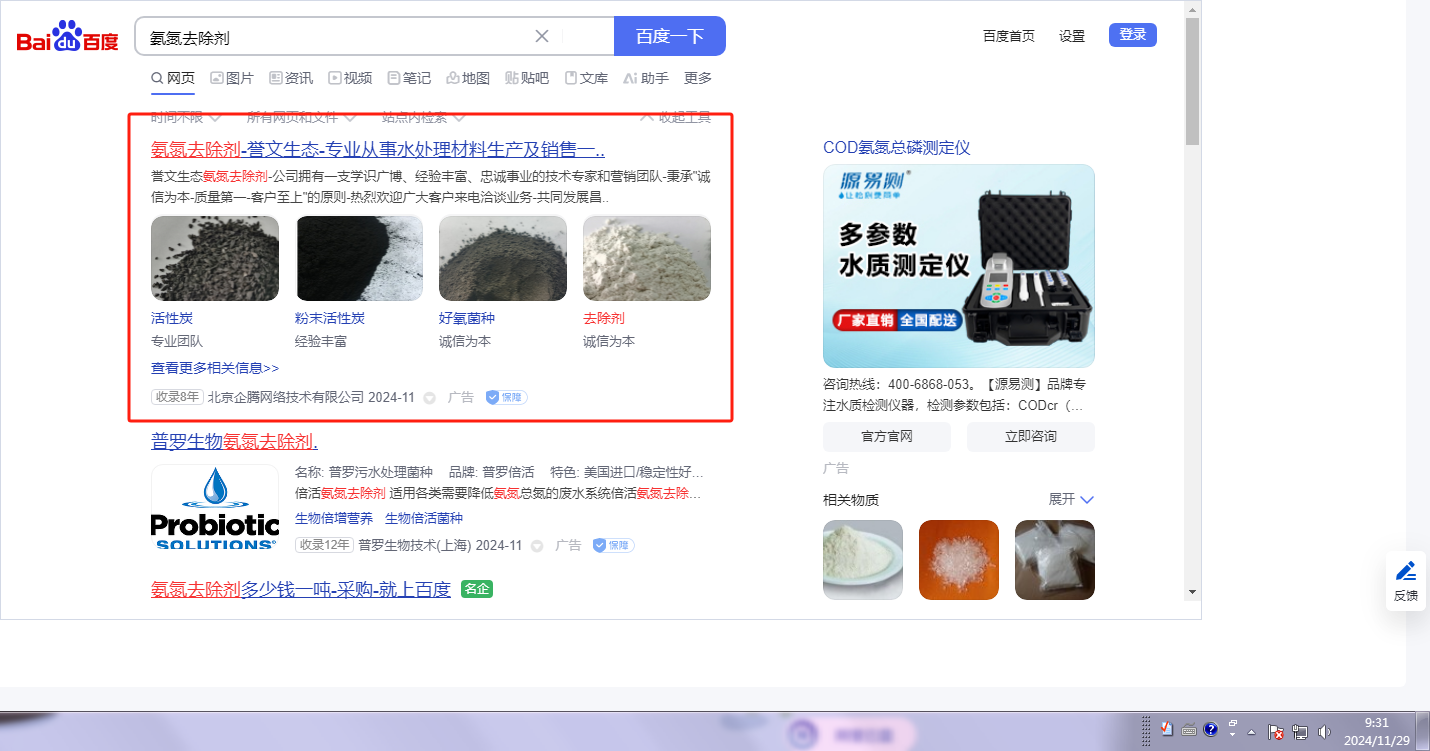The width and height of the screenshot is (1430, 751).
Task: Open the 活性炭 link
Action: [x=172, y=318]
